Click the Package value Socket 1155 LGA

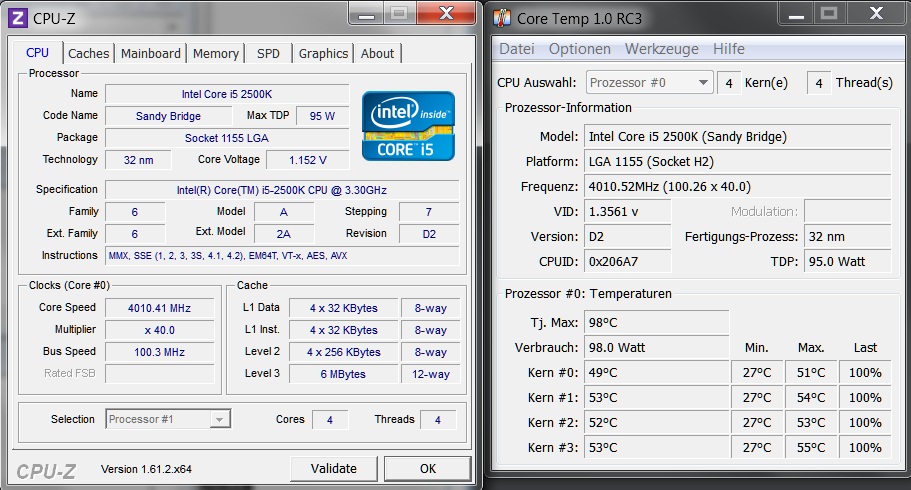tap(227, 138)
